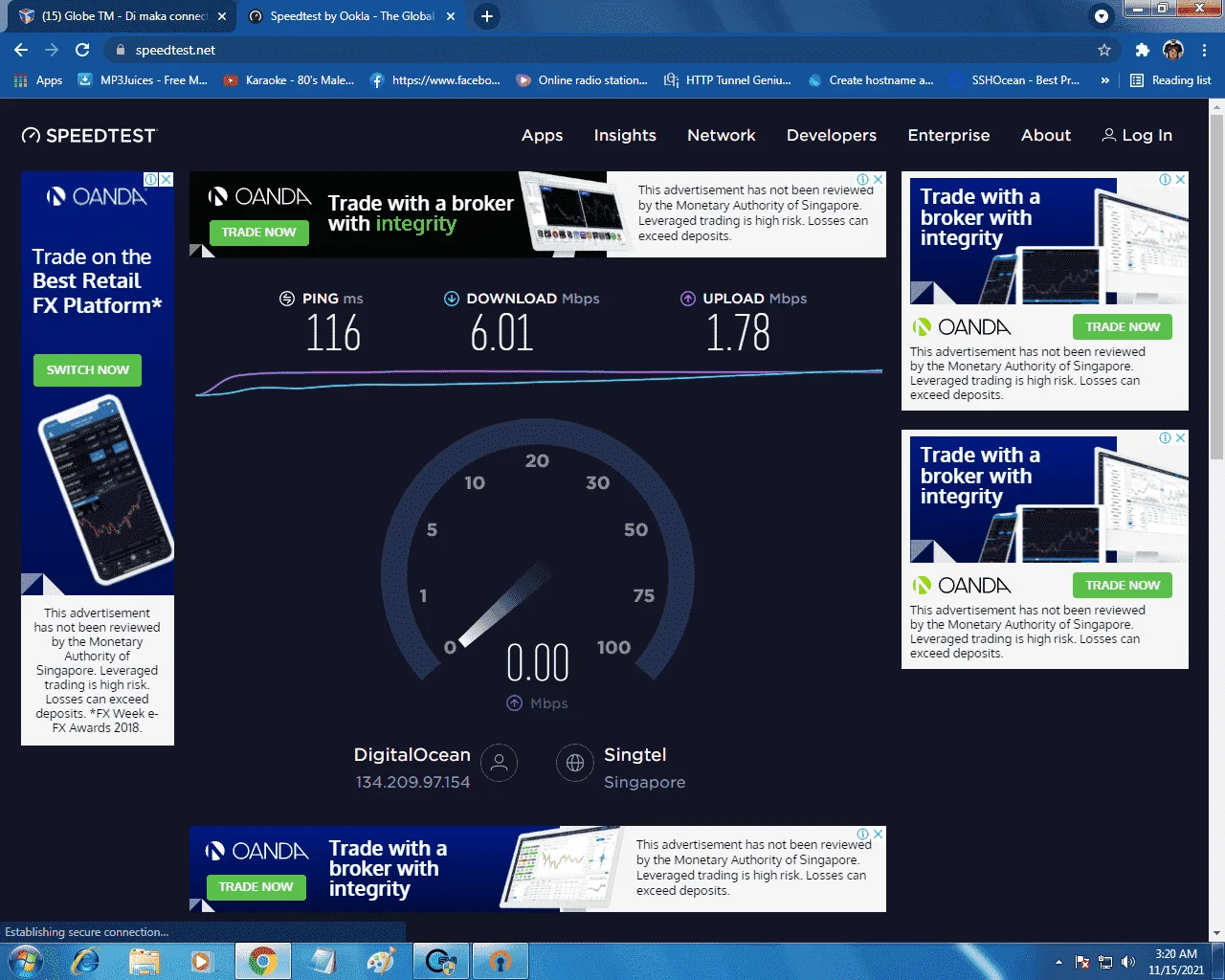Open the Insights menu
The image size is (1225, 980).
[x=625, y=136]
